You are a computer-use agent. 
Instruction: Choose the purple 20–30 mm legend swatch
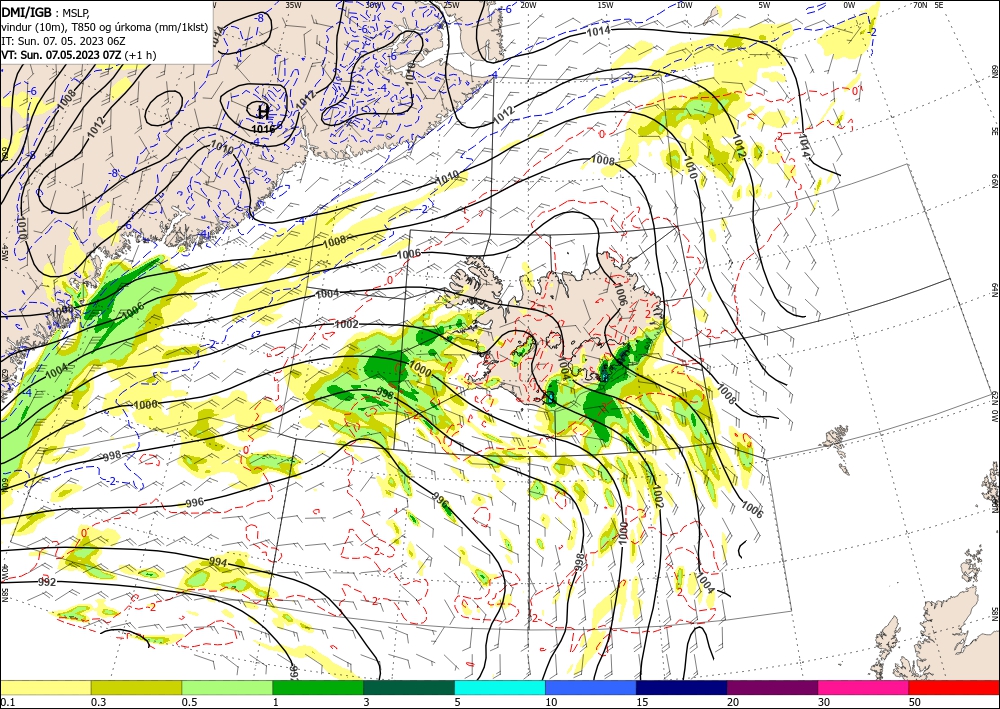pos(772,687)
